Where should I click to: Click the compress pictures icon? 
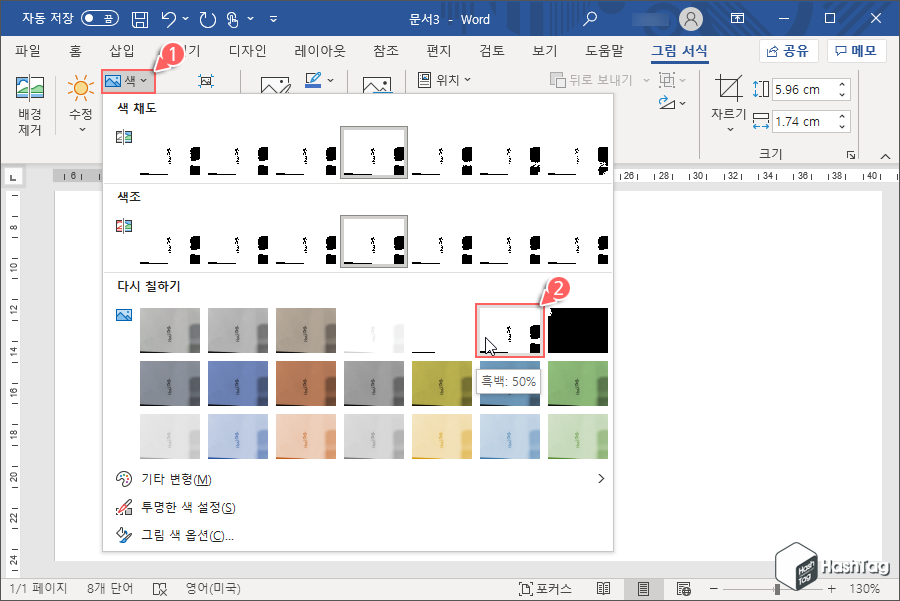(206, 81)
